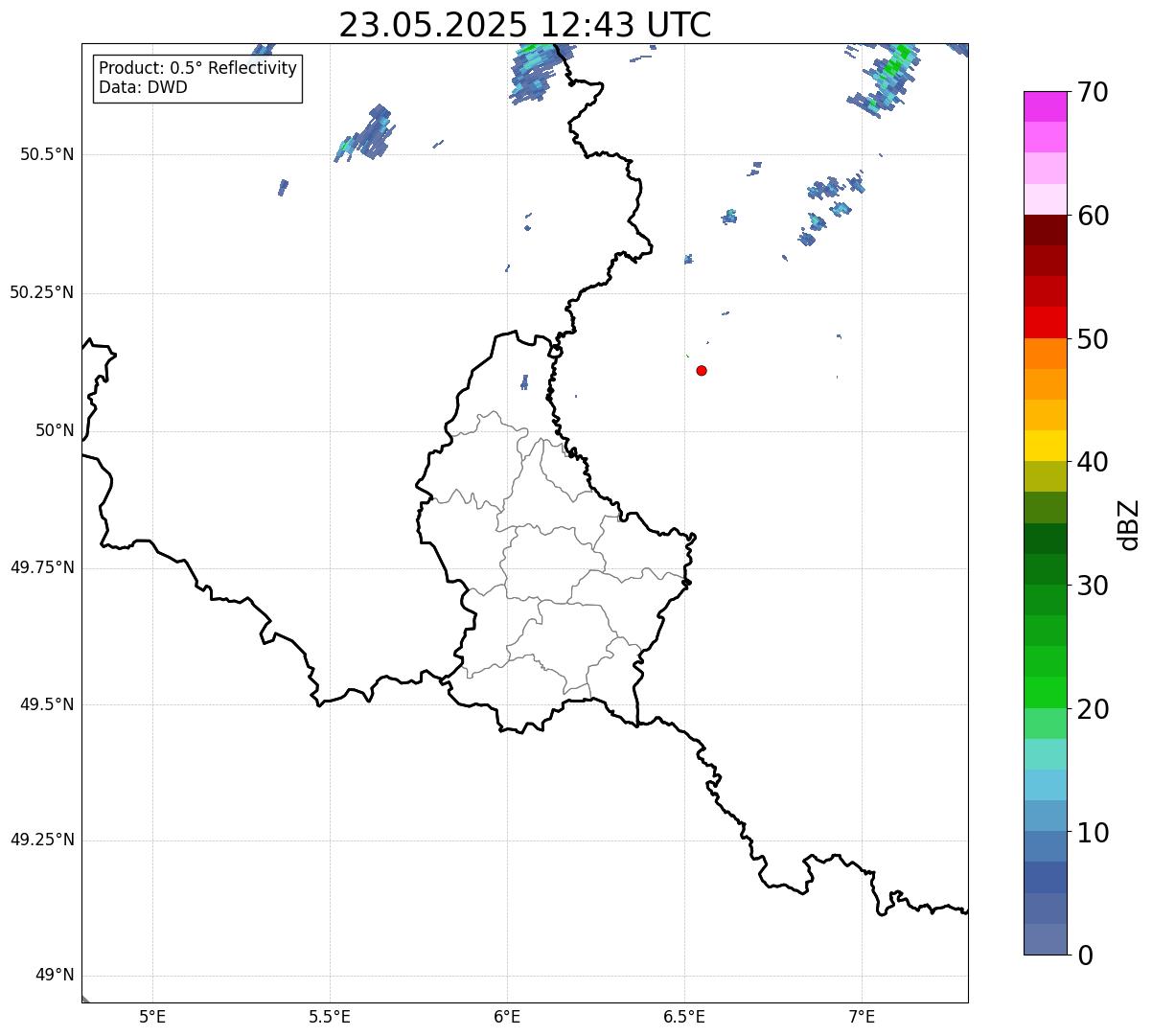1152x1036 pixels.
Task: Pick the bright red segment just above 50
Action: click(1045, 322)
